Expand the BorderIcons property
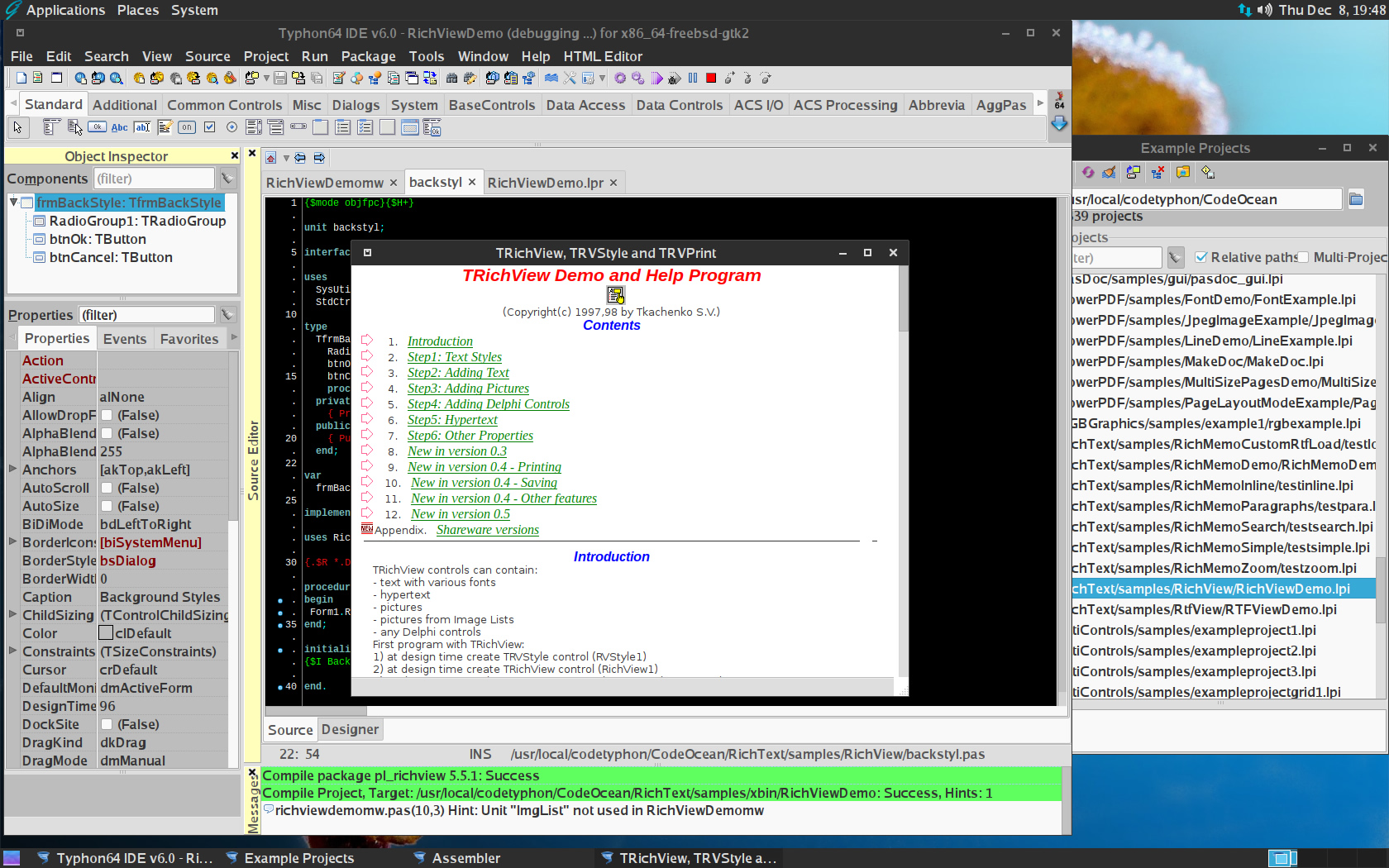The width and height of the screenshot is (1389, 868). coord(13,541)
